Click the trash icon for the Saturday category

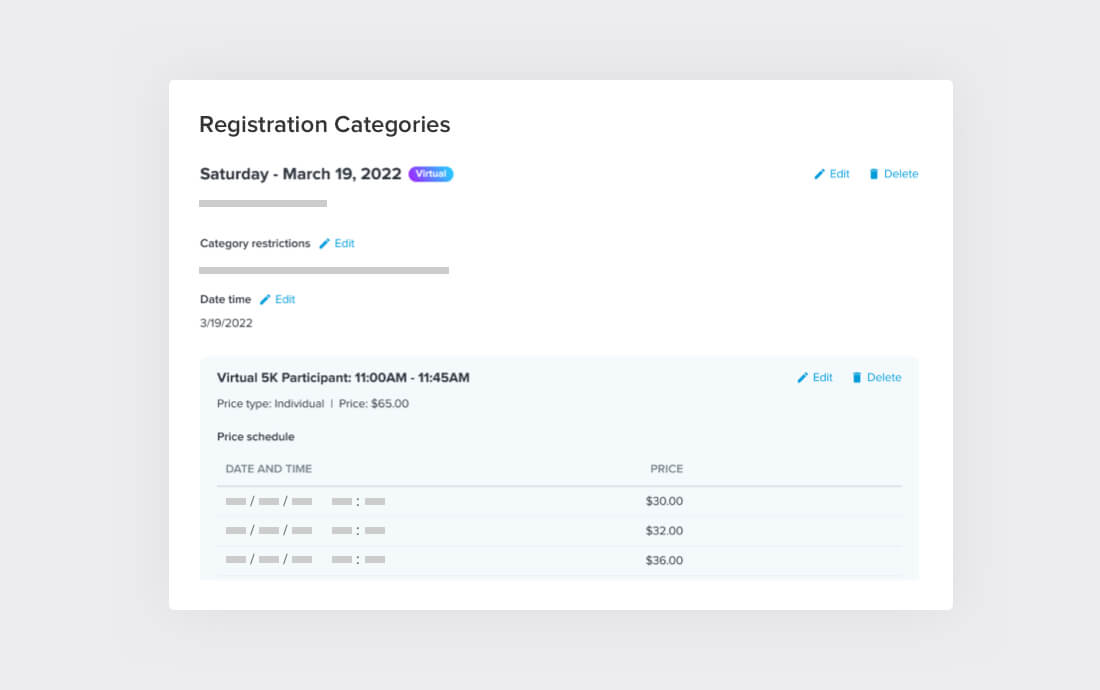tap(874, 174)
